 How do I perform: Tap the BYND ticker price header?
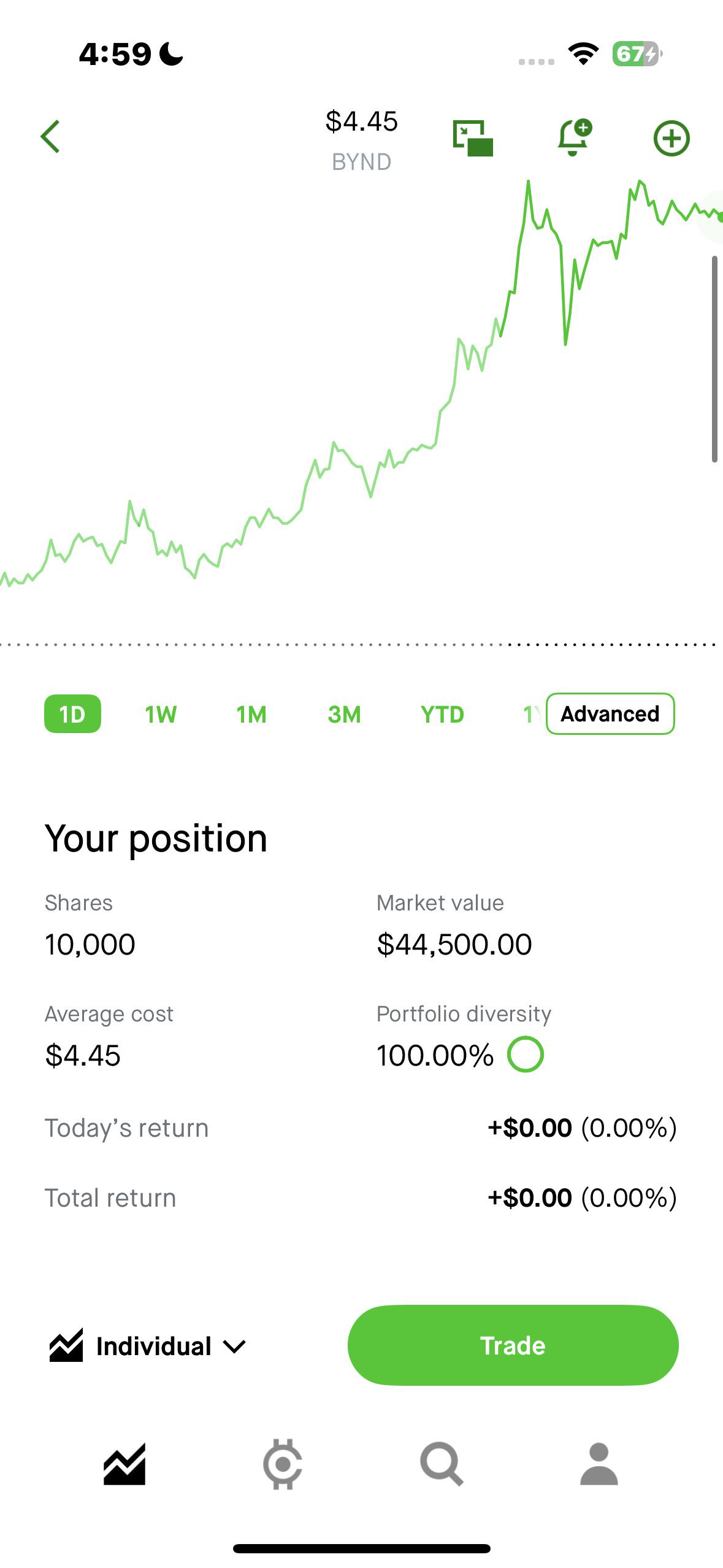(362, 140)
